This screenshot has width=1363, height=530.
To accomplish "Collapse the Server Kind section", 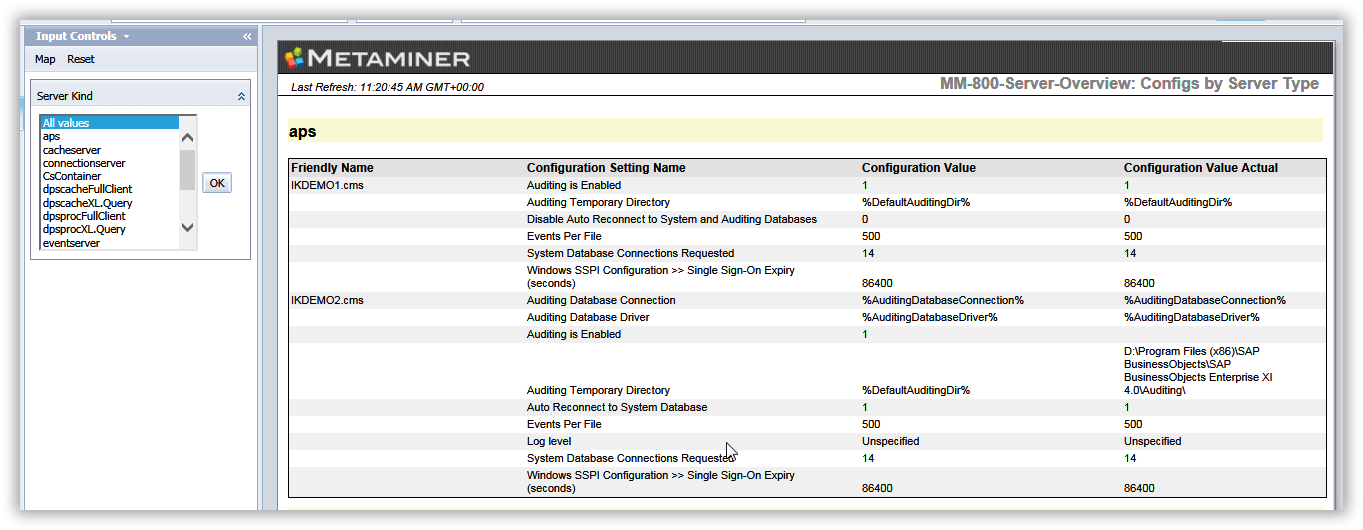I will (241, 96).
